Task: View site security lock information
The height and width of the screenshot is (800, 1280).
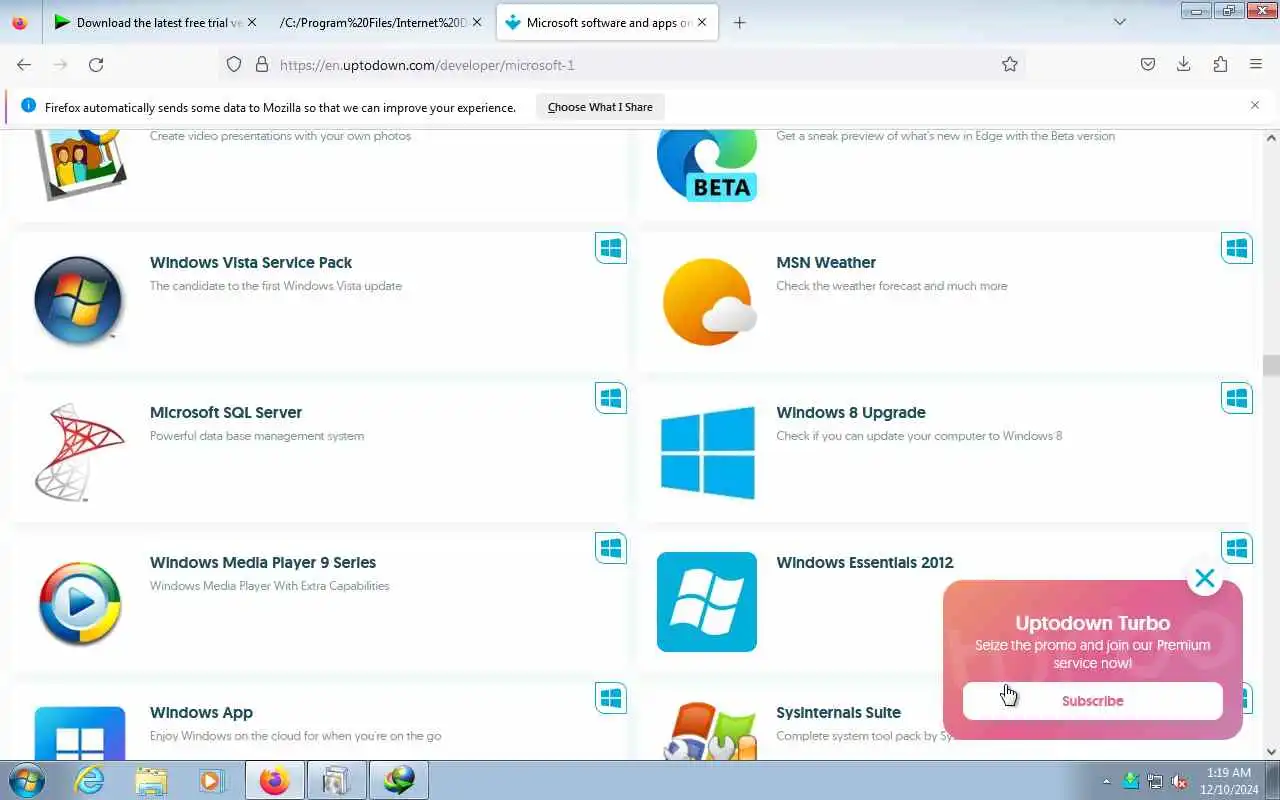Action: point(262,64)
